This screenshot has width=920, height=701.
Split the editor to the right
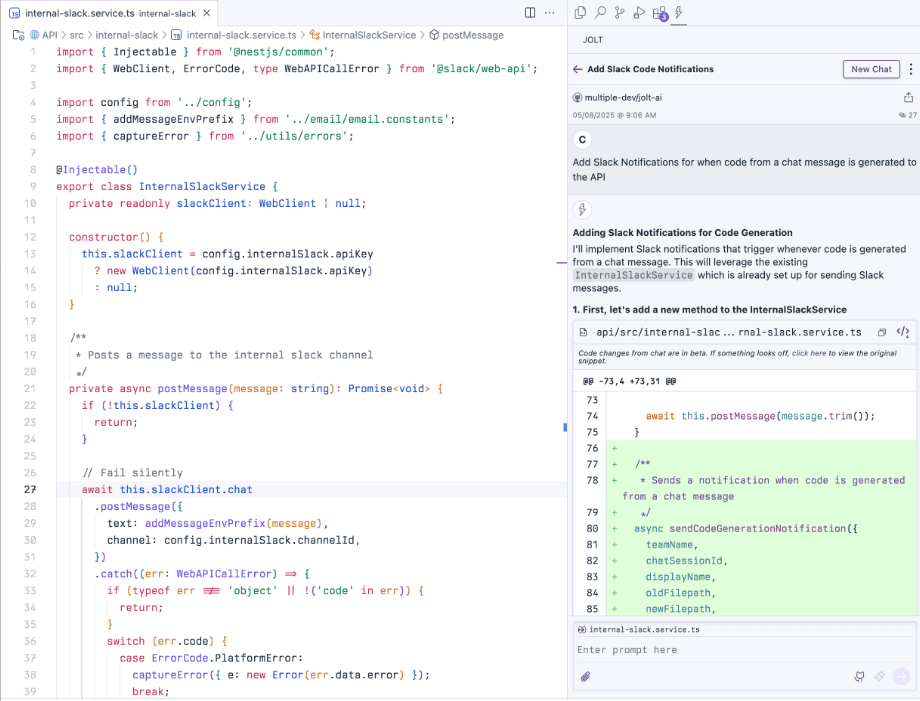pyautogui.click(x=530, y=12)
